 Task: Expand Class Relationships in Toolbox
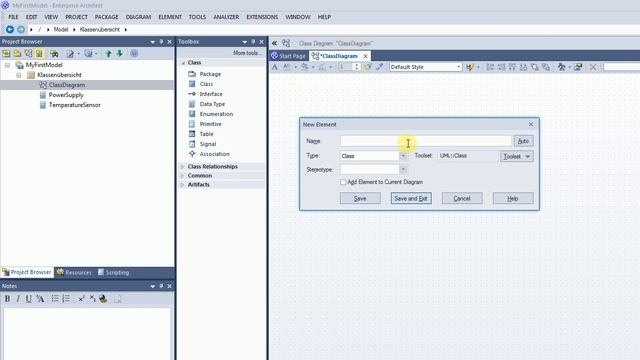pyautogui.click(x=182, y=167)
